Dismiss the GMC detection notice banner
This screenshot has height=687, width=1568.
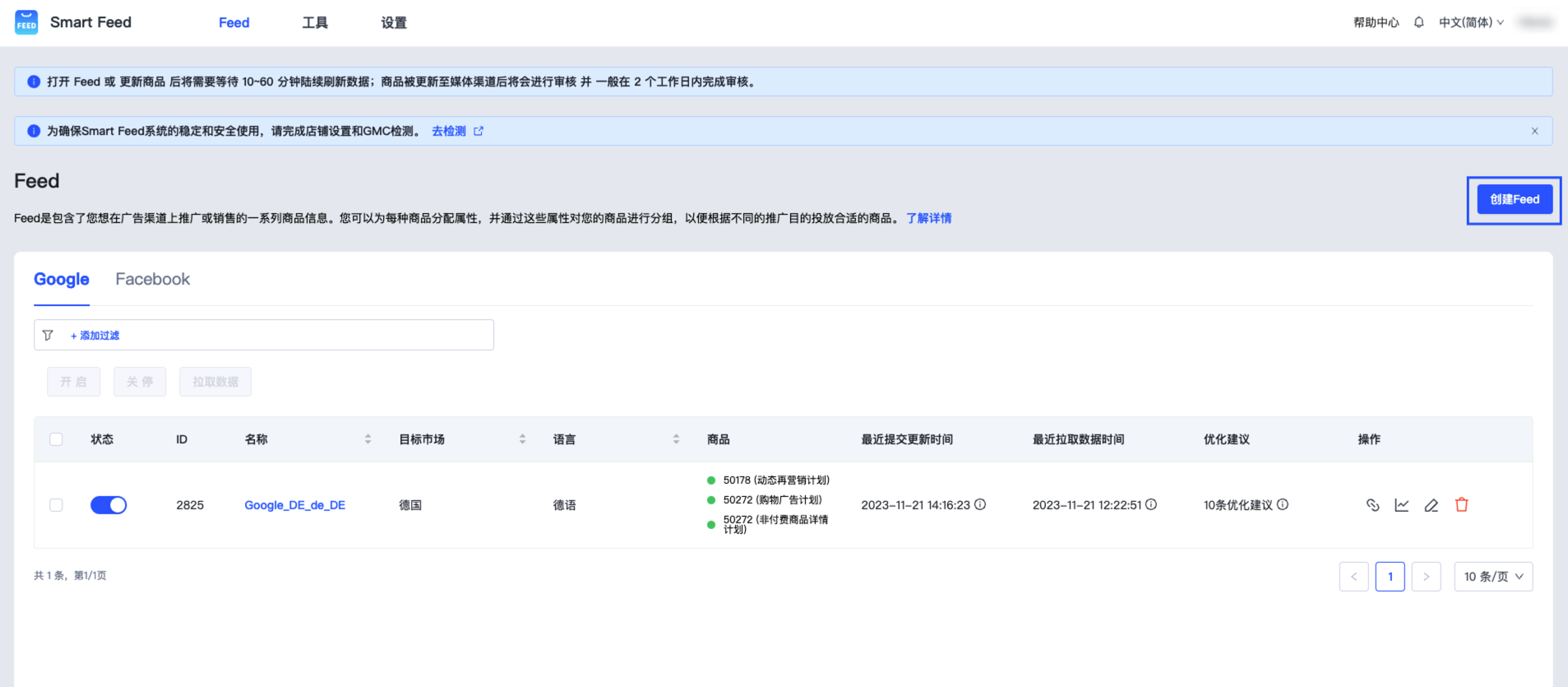[1534, 131]
